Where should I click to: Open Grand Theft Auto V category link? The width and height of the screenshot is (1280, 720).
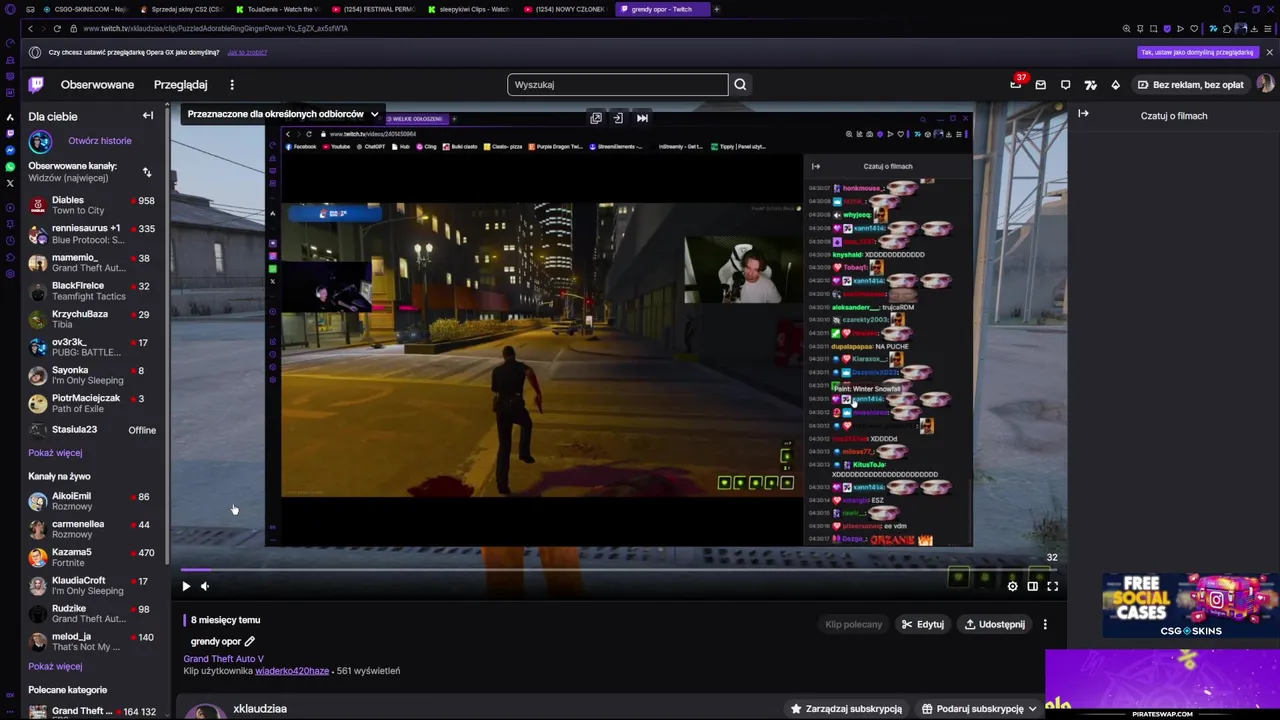pos(223,659)
